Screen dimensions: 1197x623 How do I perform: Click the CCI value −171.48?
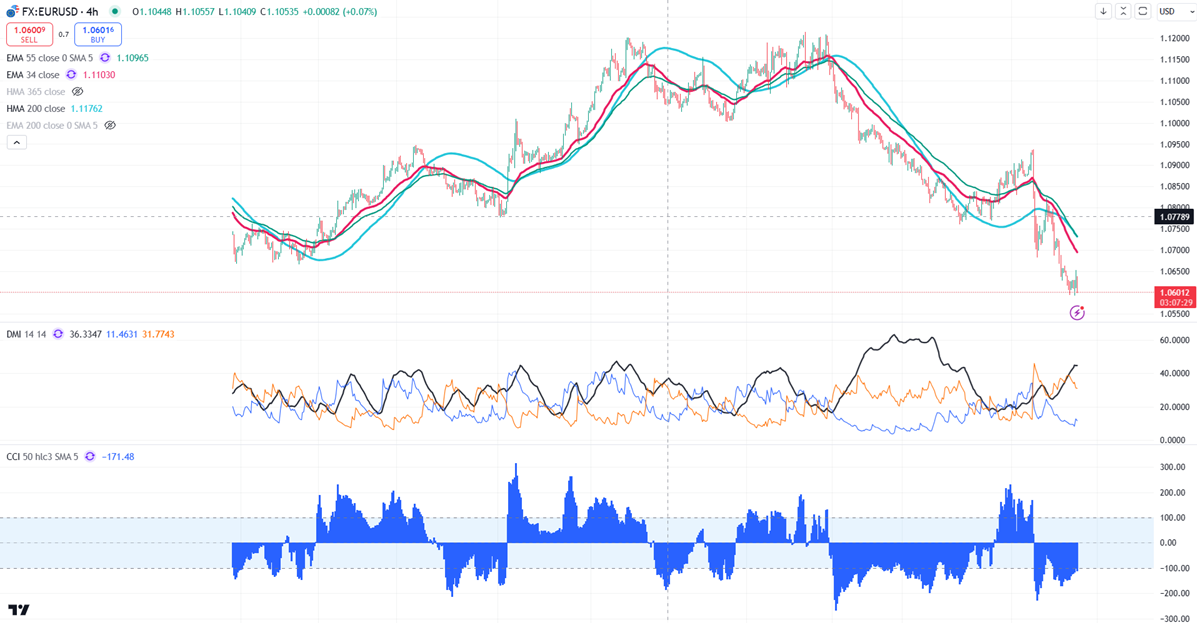(x=118, y=457)
